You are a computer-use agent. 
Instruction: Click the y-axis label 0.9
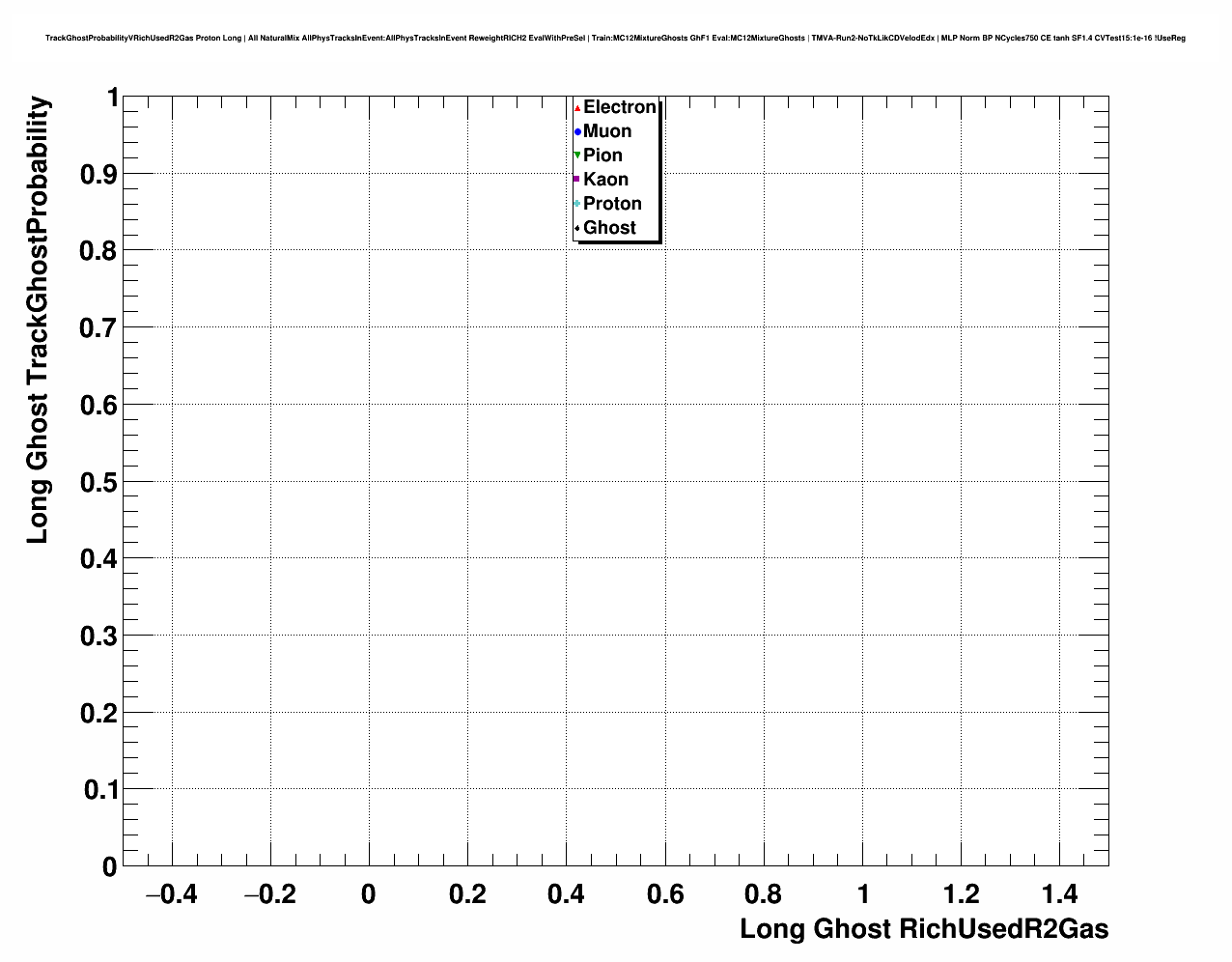pyautogui.click(x=99, y=175)
